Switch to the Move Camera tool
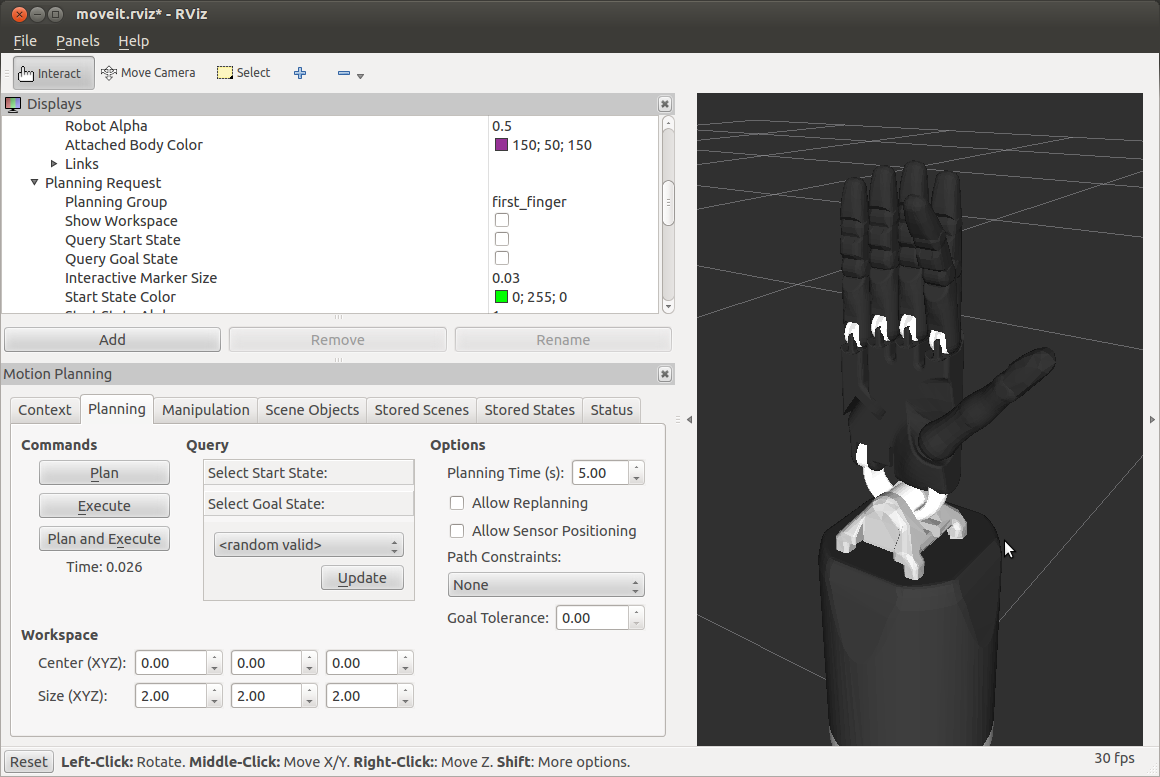 [x=149, y=73]
